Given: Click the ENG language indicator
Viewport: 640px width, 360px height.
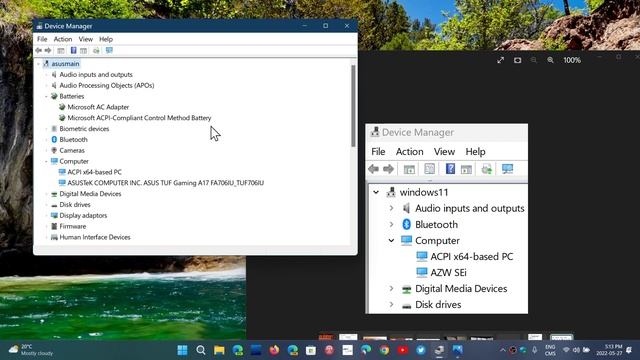Looking at the screenshot, I should tap(550, 350).
